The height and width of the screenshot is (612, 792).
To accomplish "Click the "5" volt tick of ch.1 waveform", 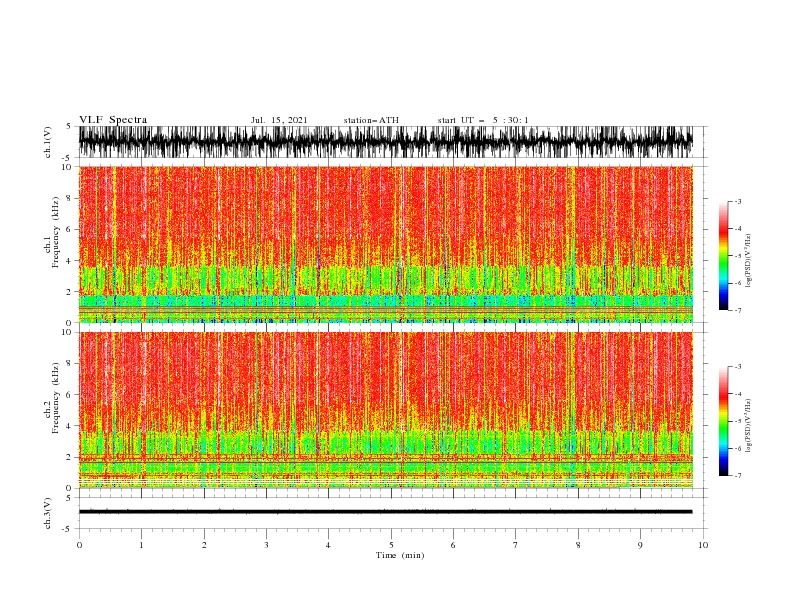I will tap(68, 127).
